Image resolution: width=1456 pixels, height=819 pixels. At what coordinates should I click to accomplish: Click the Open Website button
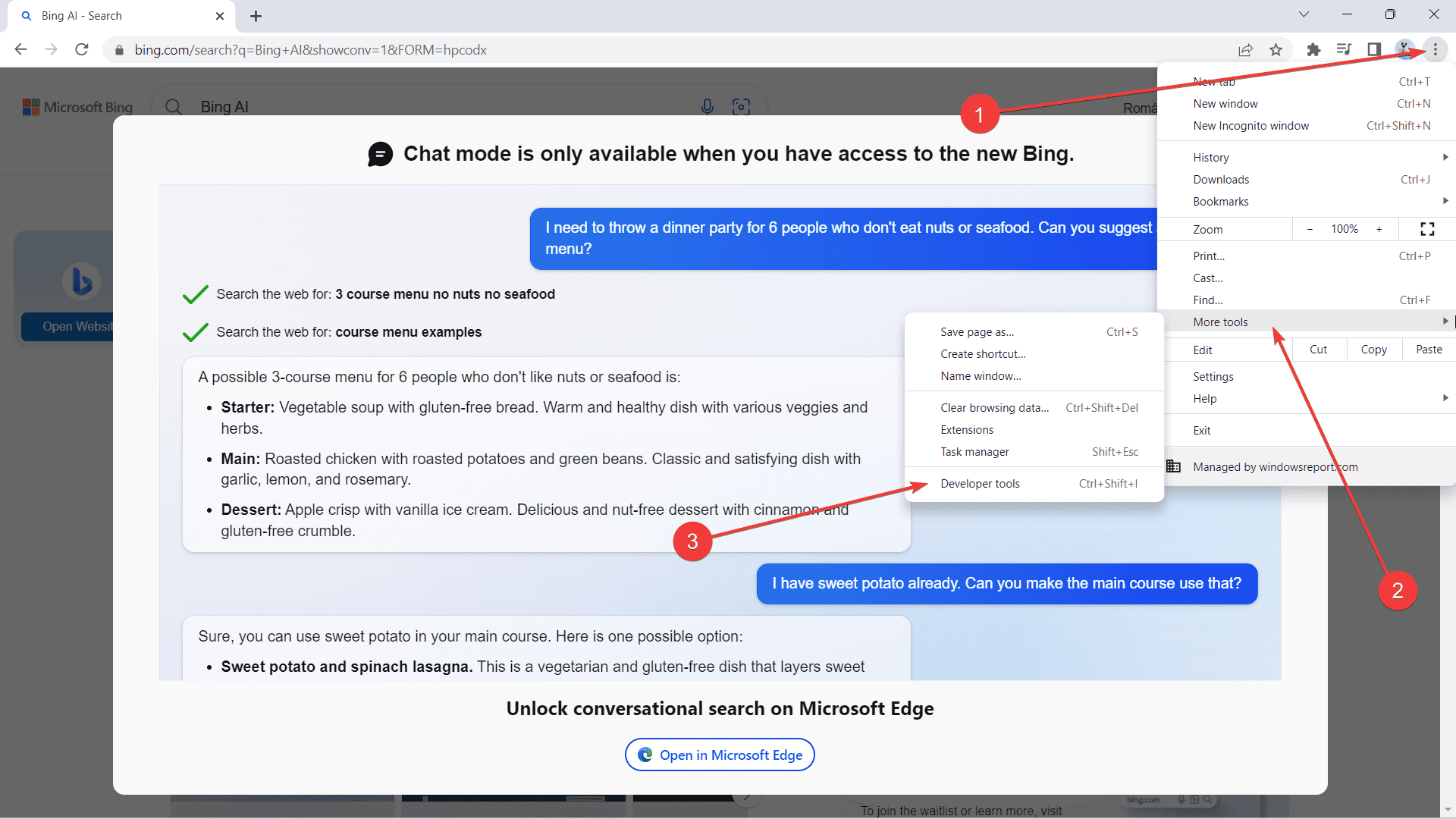(67, 326)
